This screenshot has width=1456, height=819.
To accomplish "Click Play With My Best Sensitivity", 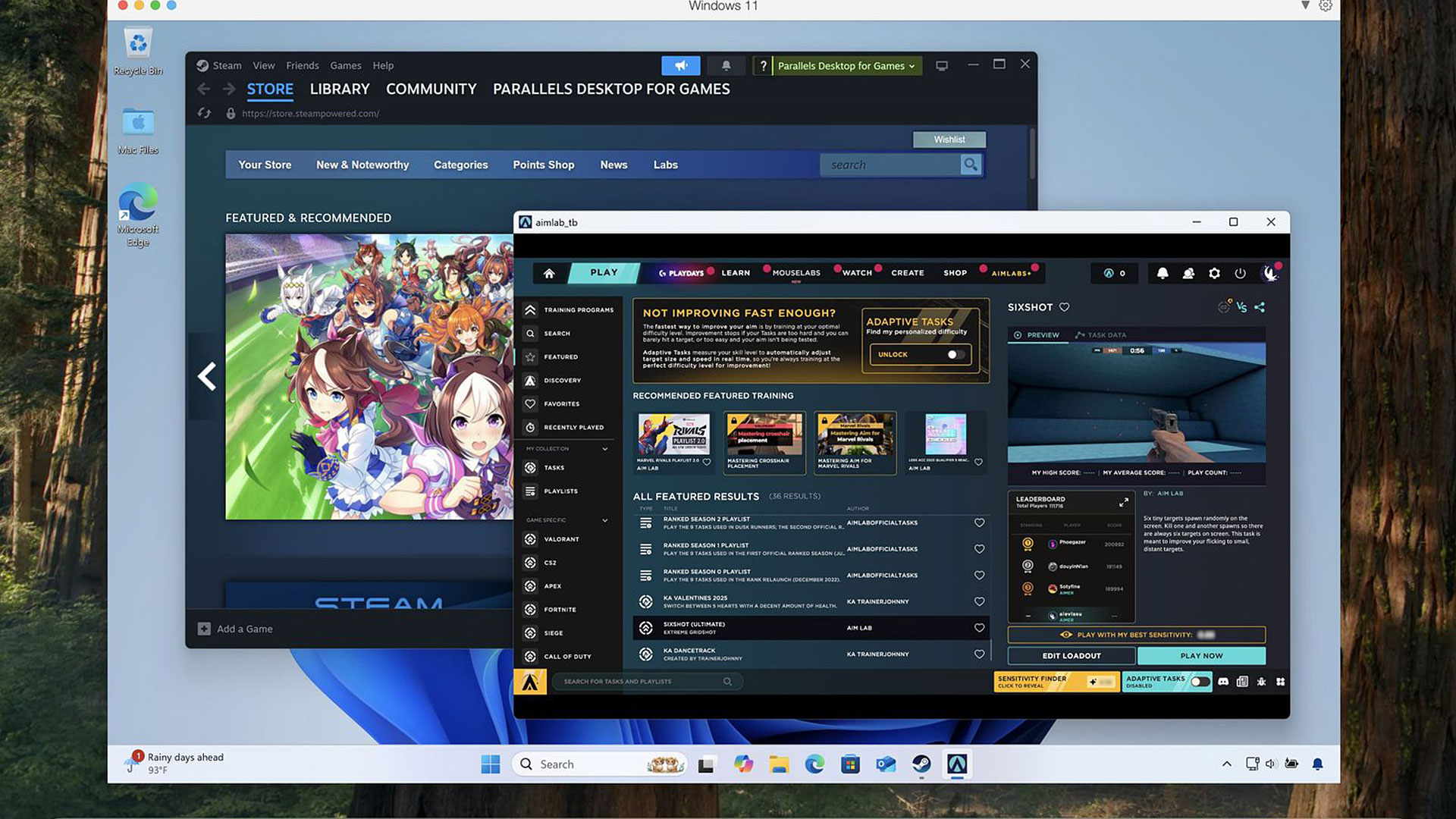I will pyautogui.click(x=1136, y=635).
